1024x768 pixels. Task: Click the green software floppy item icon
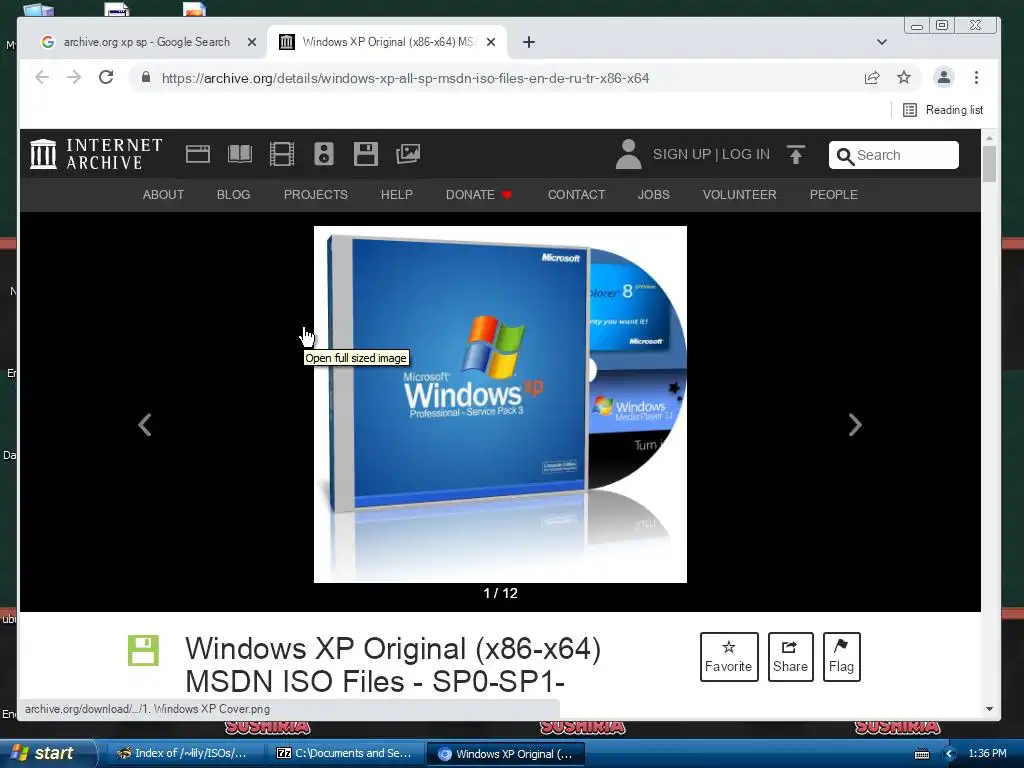click(143, 650)
